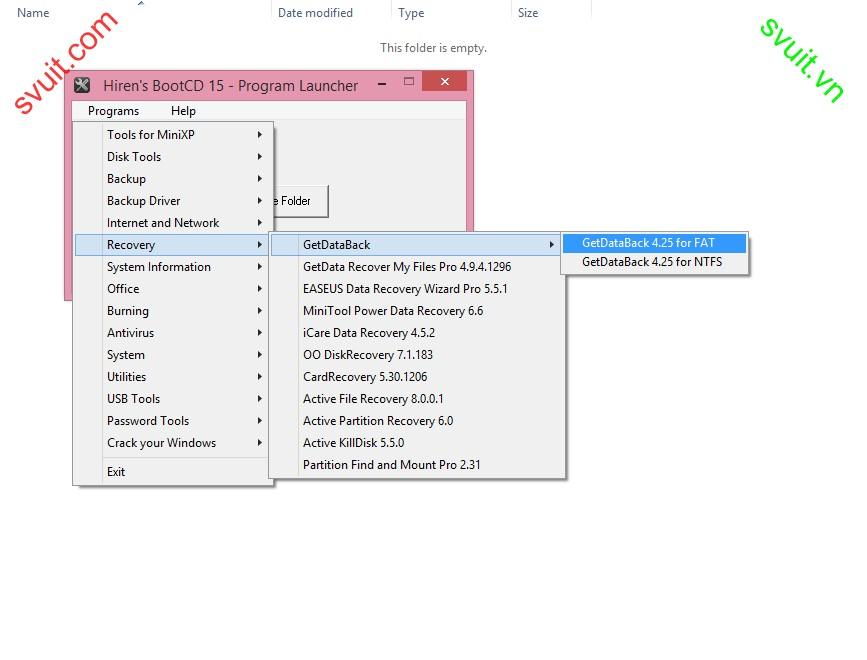Open the Antivirus submenu
Viewport: 867px width, 660px height.
173,333
